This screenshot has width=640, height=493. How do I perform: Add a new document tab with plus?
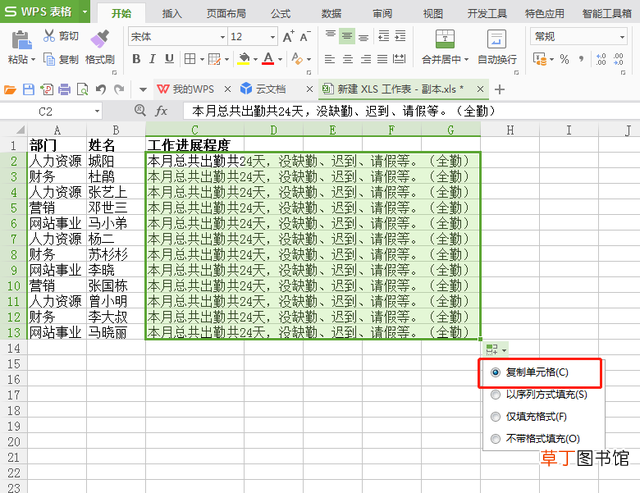(x=500, y=89)
